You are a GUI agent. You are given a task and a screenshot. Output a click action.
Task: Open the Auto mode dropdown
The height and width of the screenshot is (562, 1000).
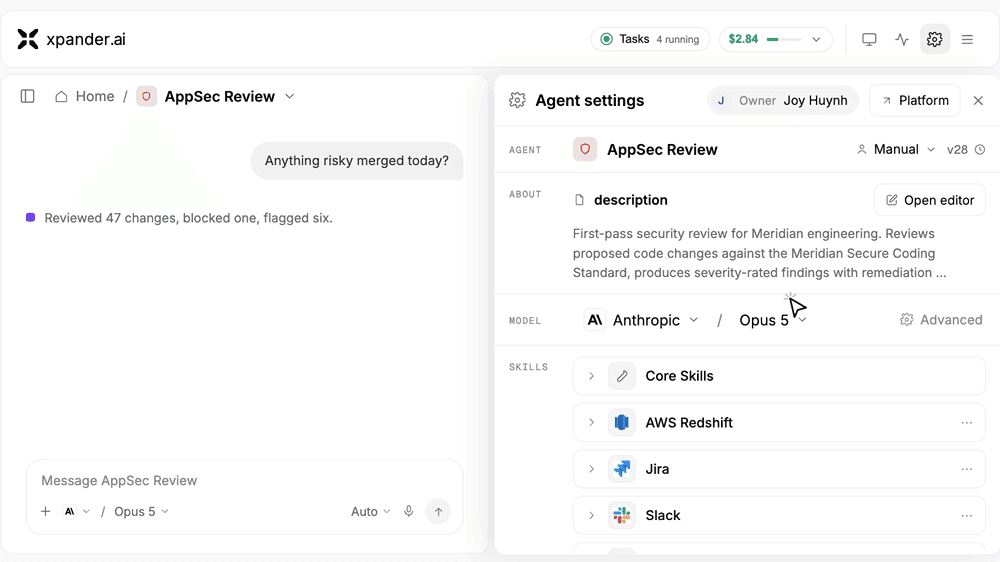[371, 512]
